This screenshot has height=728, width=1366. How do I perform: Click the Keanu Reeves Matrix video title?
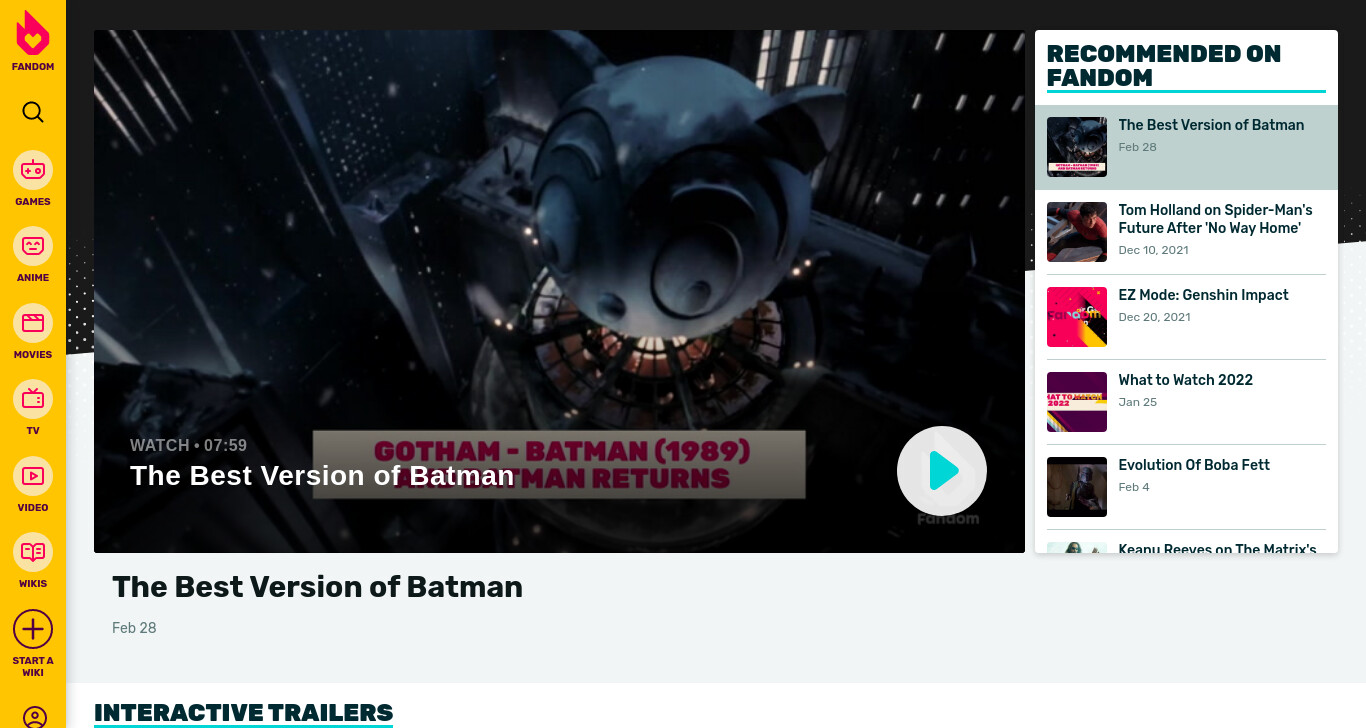[1217, 549]
